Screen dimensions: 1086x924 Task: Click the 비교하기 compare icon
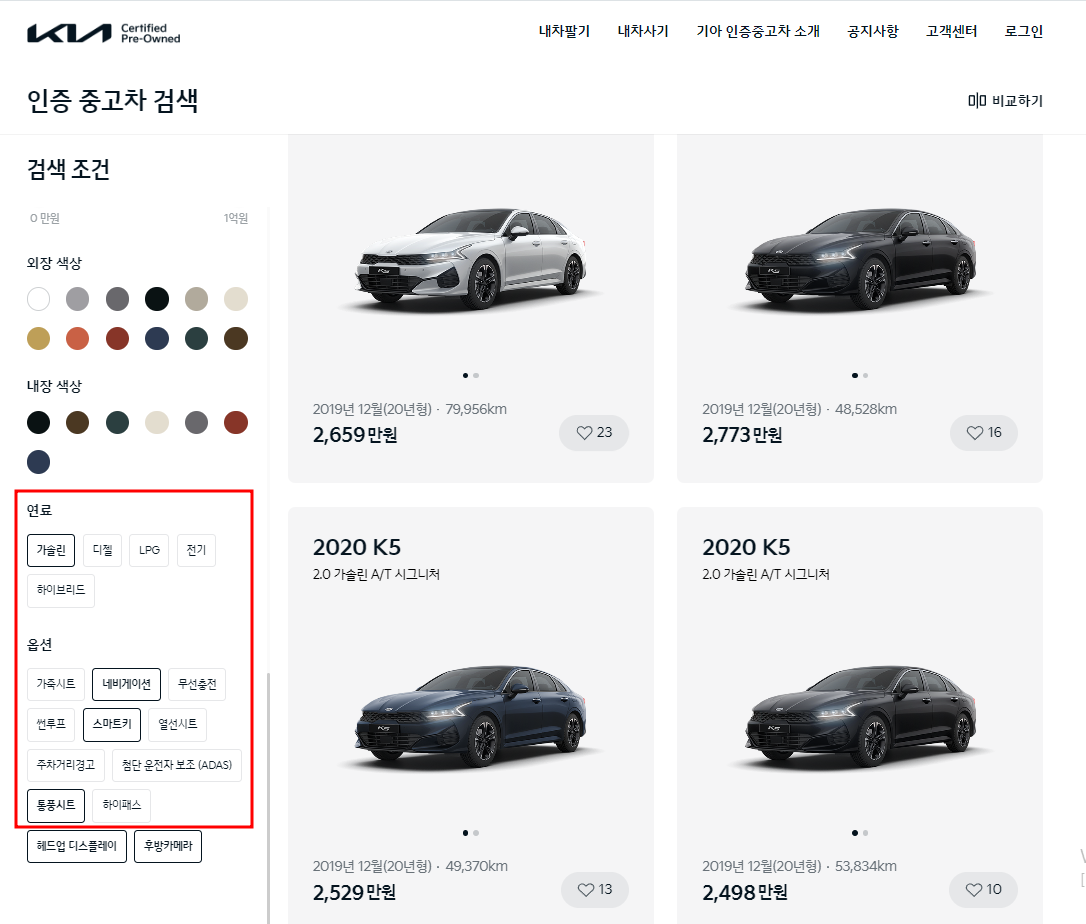tap(977, 101)
